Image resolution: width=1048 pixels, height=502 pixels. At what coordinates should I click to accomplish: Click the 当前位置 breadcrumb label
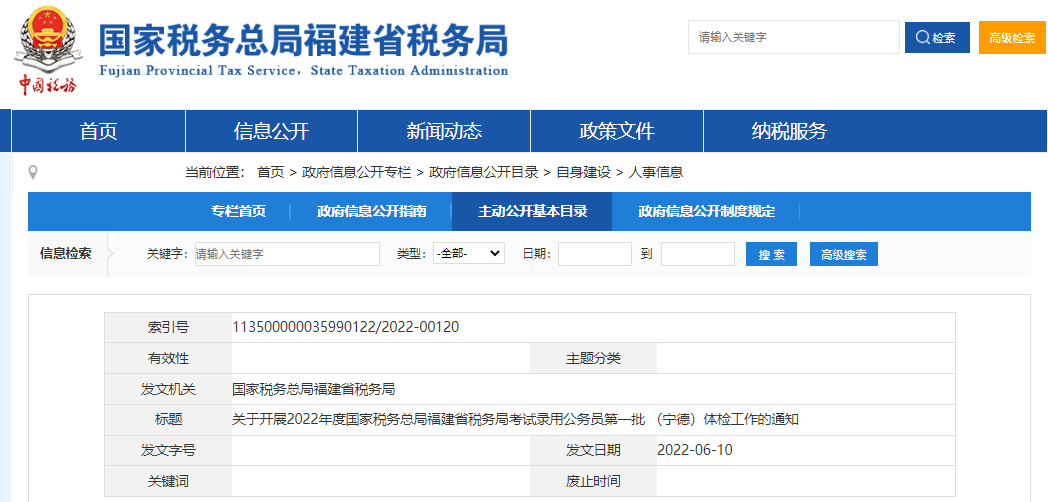(215, 172)
